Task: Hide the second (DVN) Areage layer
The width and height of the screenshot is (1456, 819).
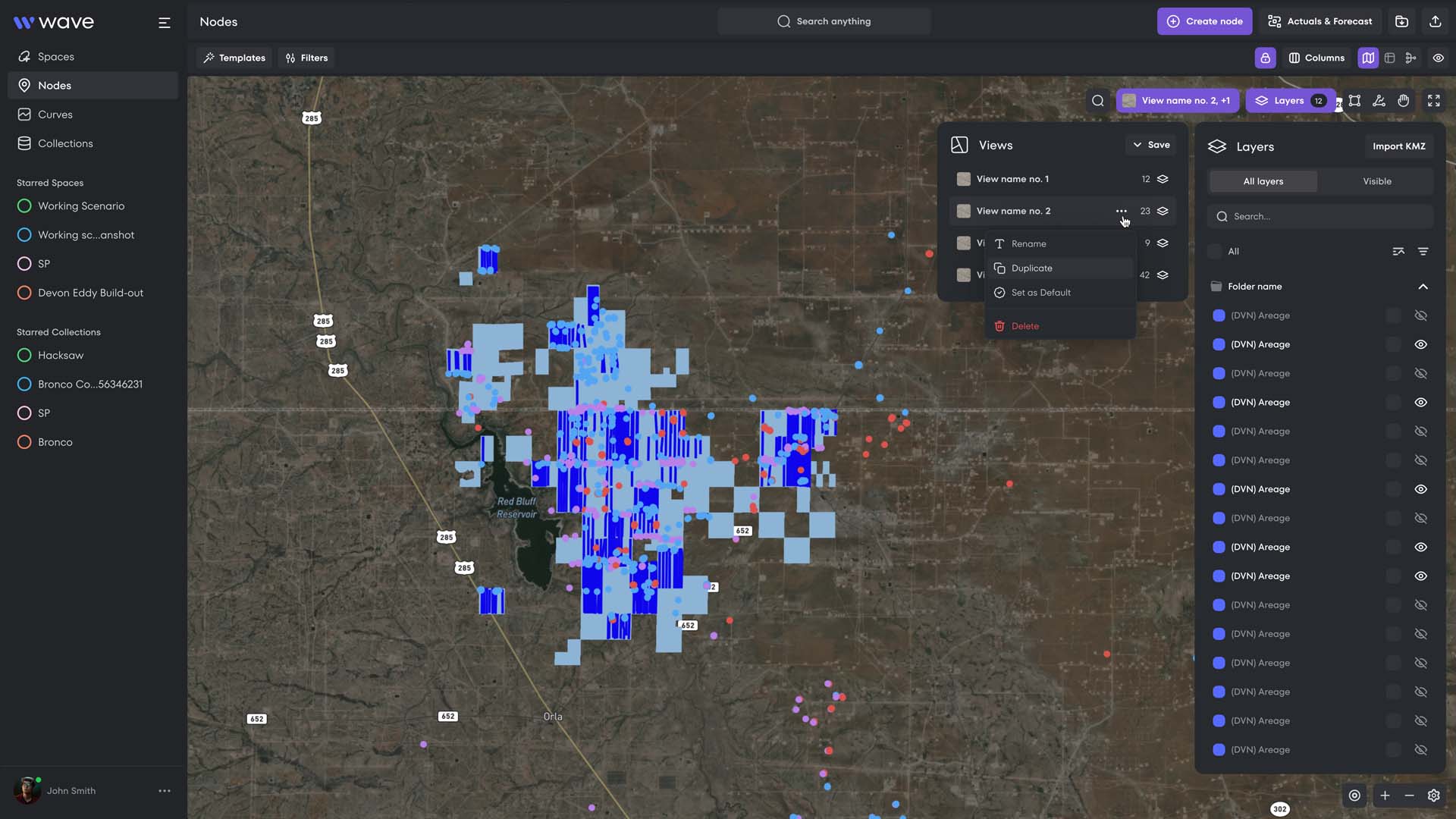Action: click(1420, 344)
